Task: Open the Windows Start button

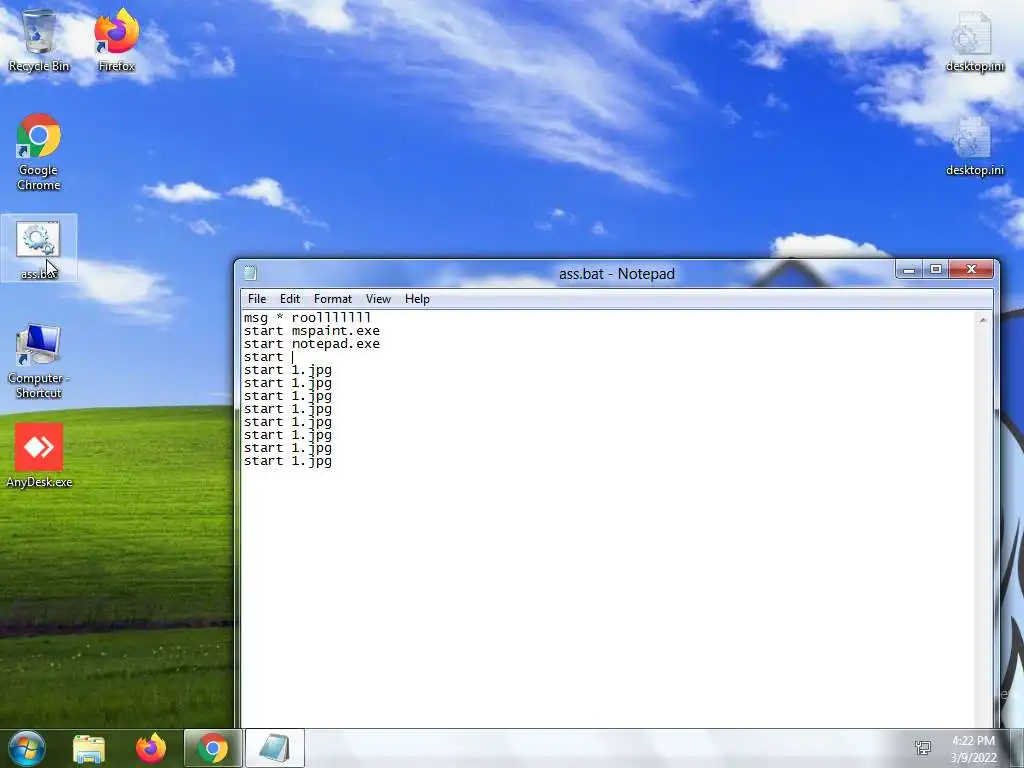Action: (x=27, y=748)
